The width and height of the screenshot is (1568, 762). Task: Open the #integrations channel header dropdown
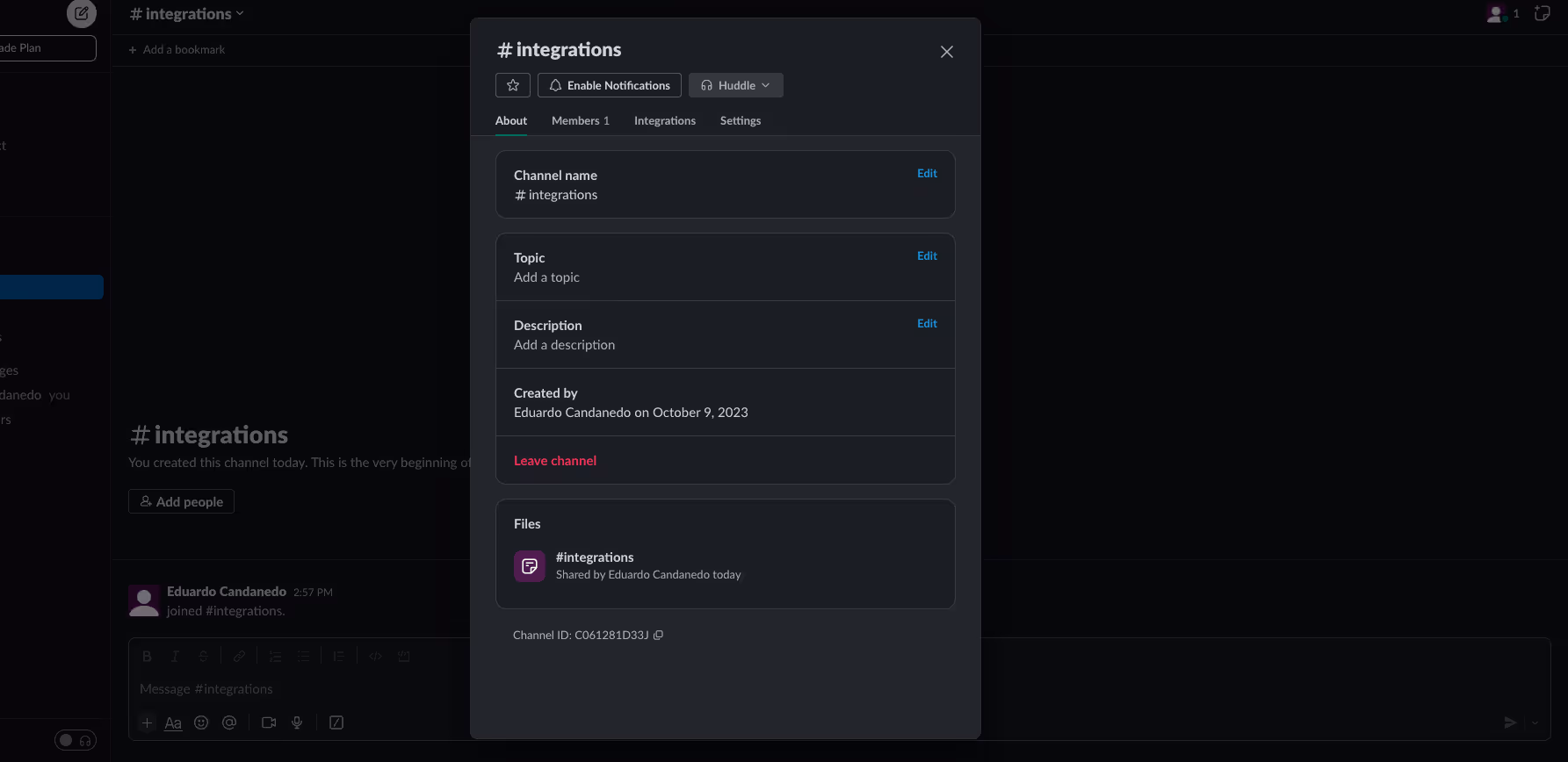pos(187,13)
